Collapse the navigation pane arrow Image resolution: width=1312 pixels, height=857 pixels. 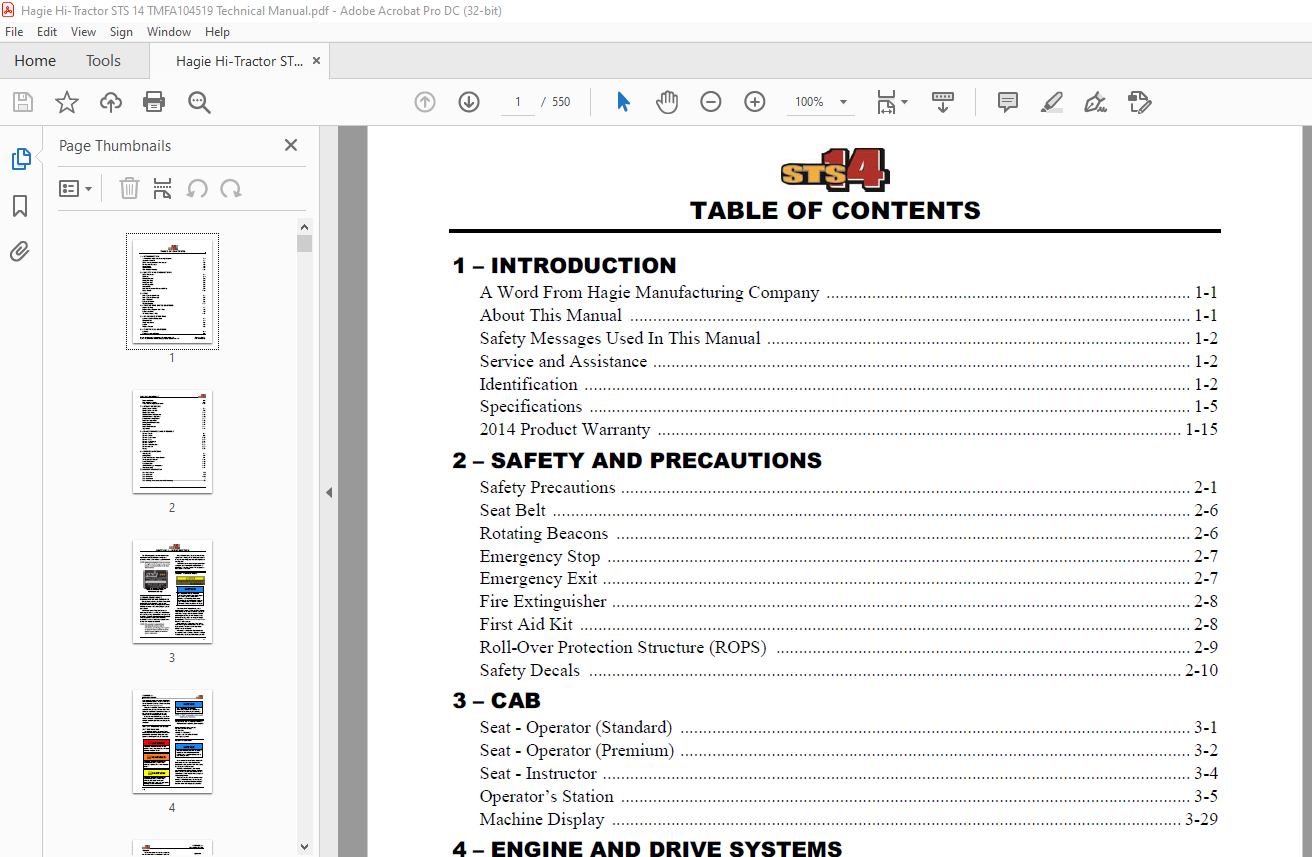(329, 492)
